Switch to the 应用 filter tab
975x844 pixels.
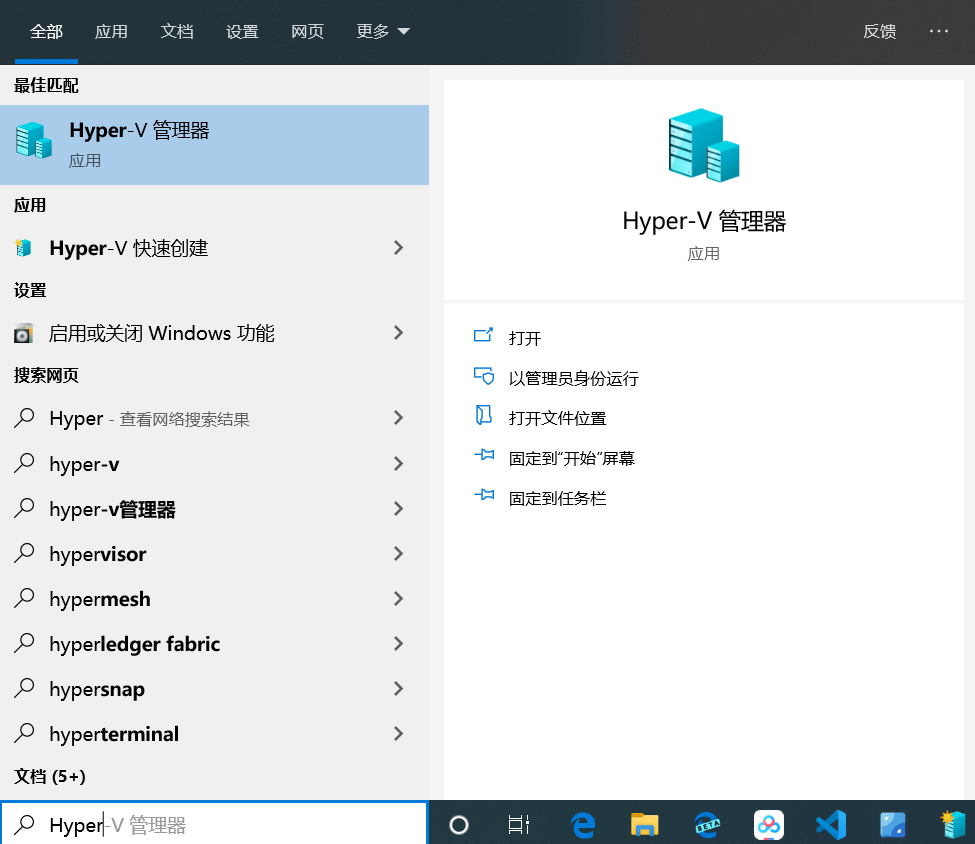click(x=111, y=31)
